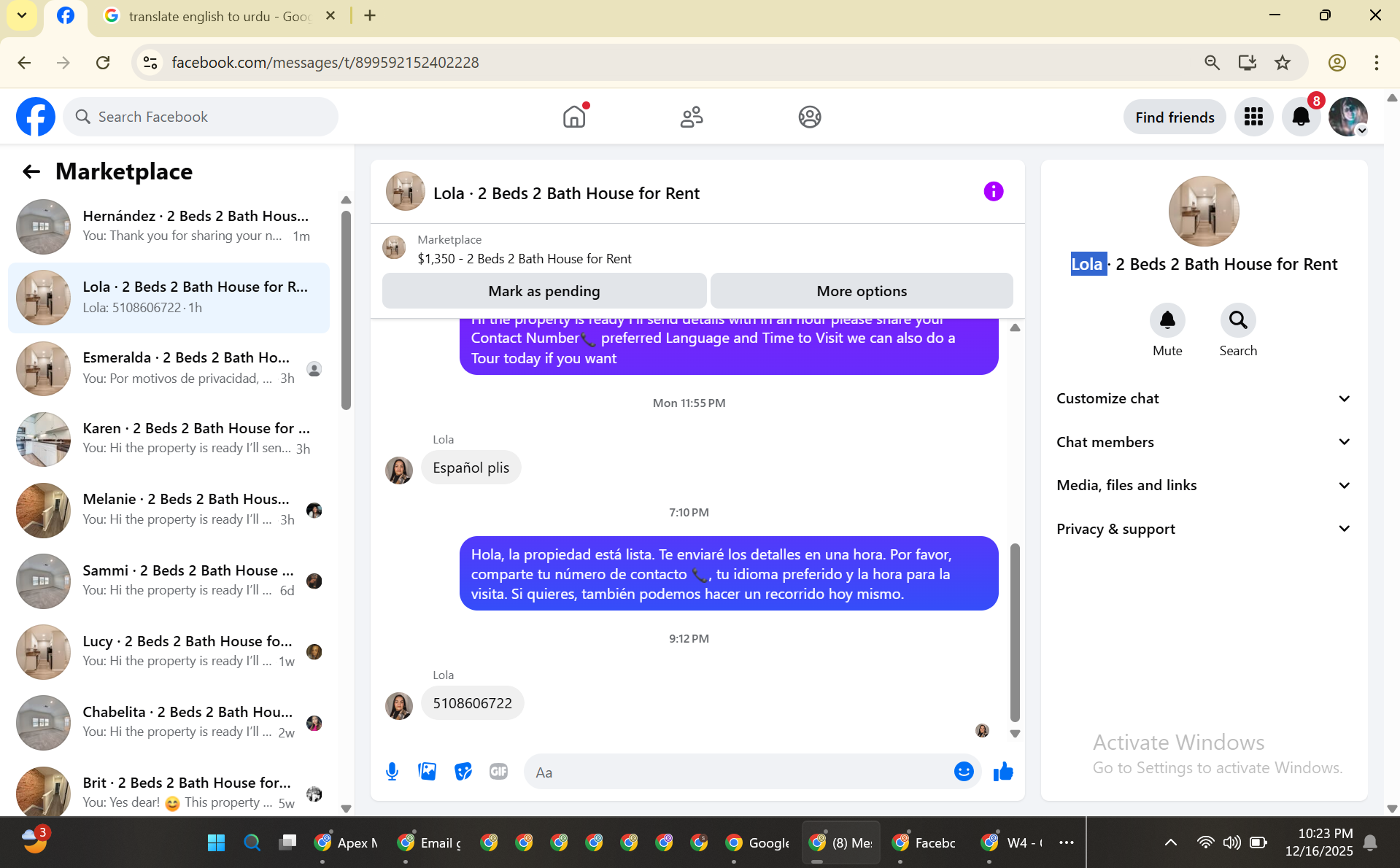
Task: Send a thumbs up like
Action: coord(1004,772)
